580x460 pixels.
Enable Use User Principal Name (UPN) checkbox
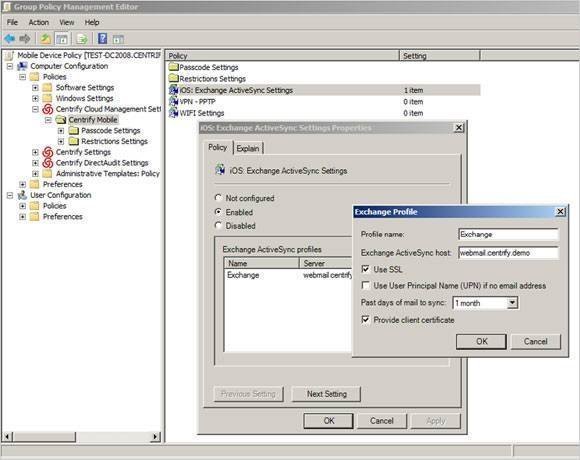(365, 285)
